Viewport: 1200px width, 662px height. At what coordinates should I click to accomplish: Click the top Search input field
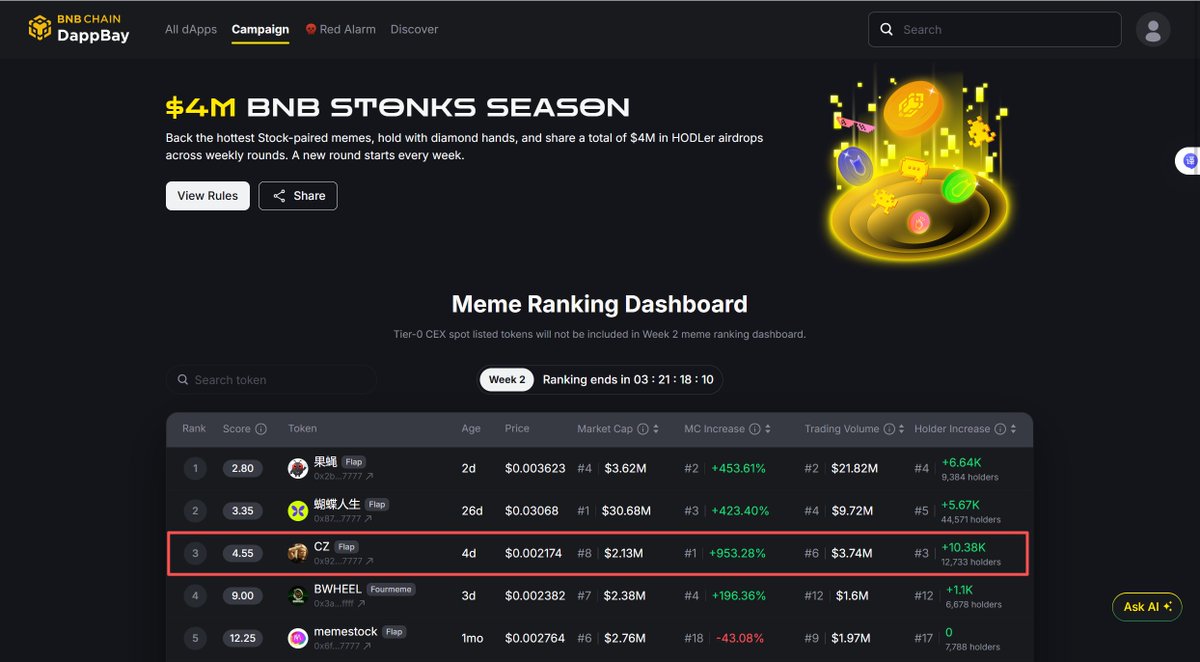pyautogui.click(x=995, y=30)
